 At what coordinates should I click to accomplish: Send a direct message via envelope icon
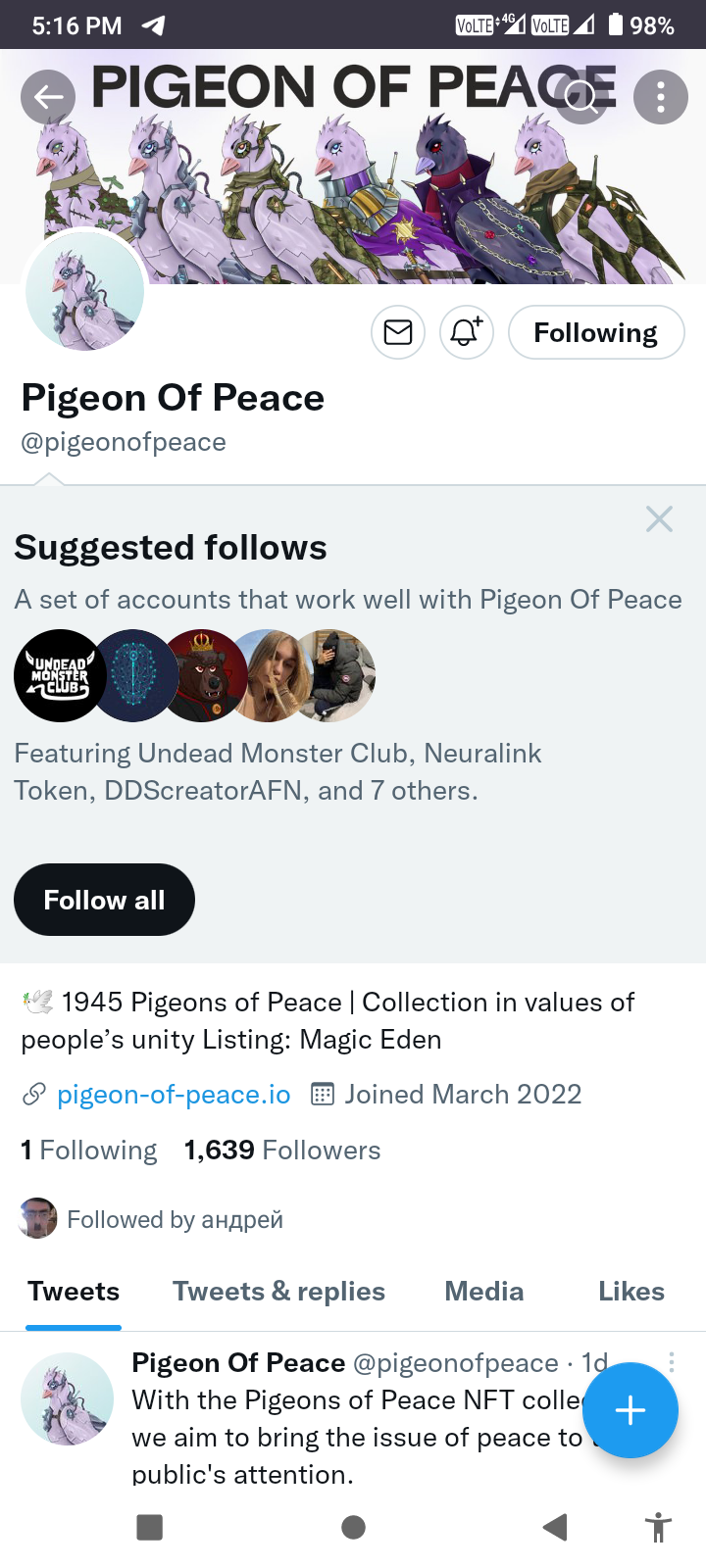tap(398, 333)
